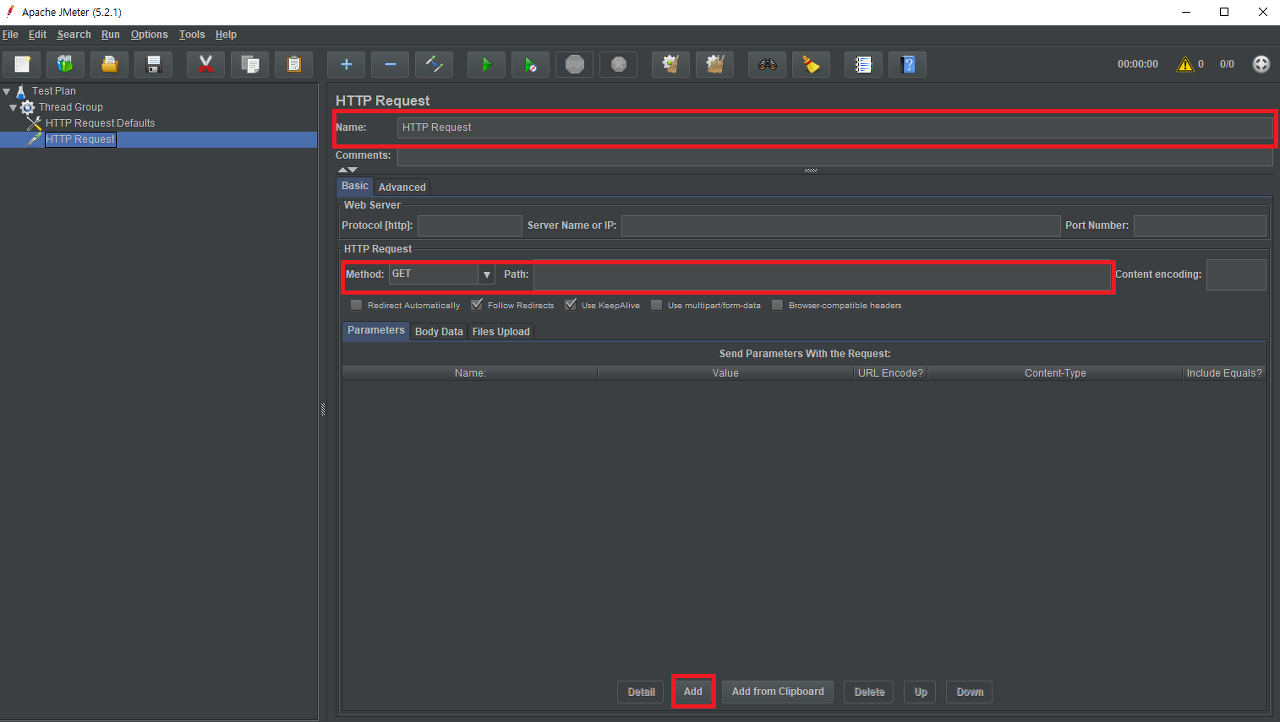The image size is (1280, 722).
Task: Create a new test plan with New icon
Action: tap(22, 65)
